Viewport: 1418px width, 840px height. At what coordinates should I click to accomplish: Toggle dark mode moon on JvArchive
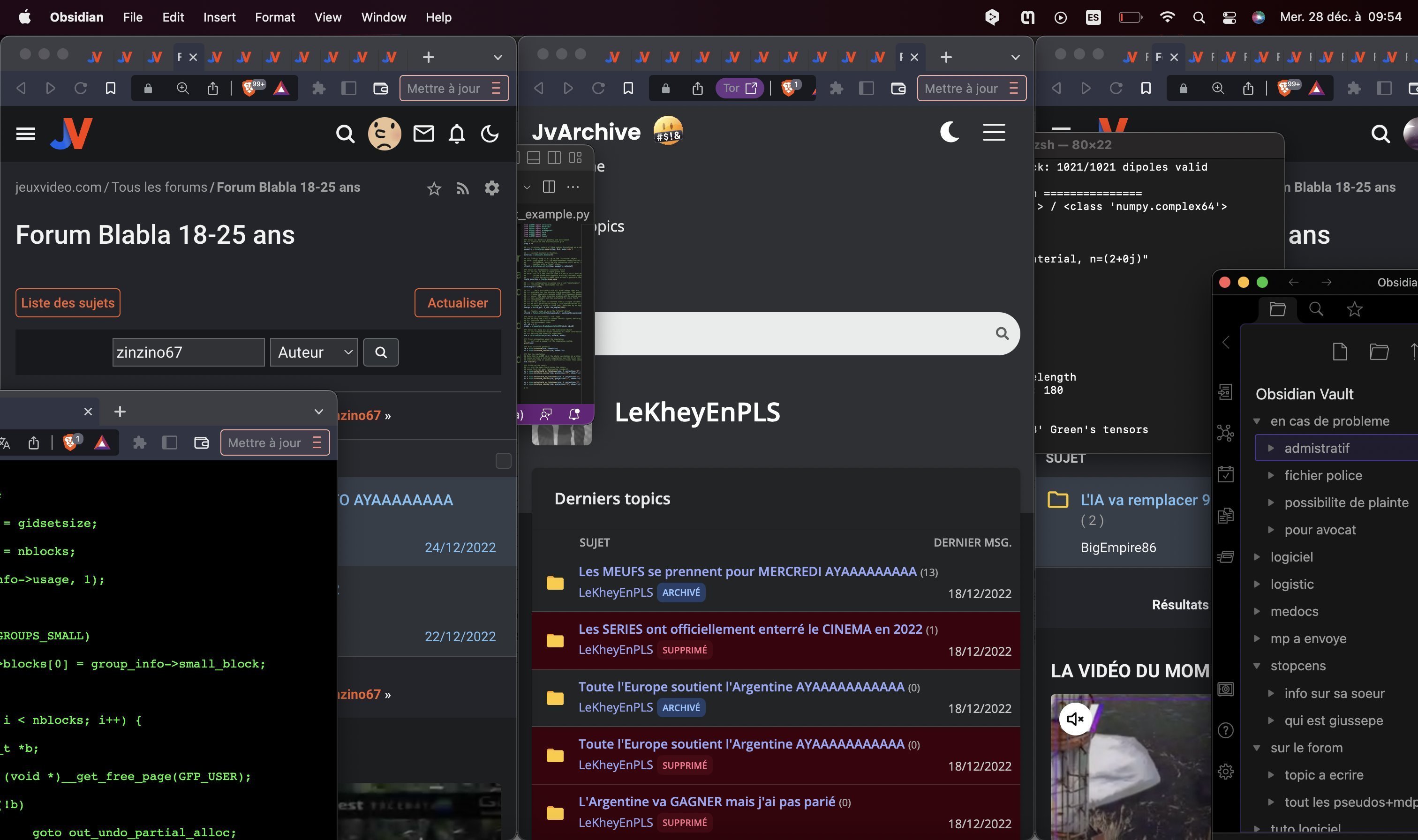click(949, 132)
